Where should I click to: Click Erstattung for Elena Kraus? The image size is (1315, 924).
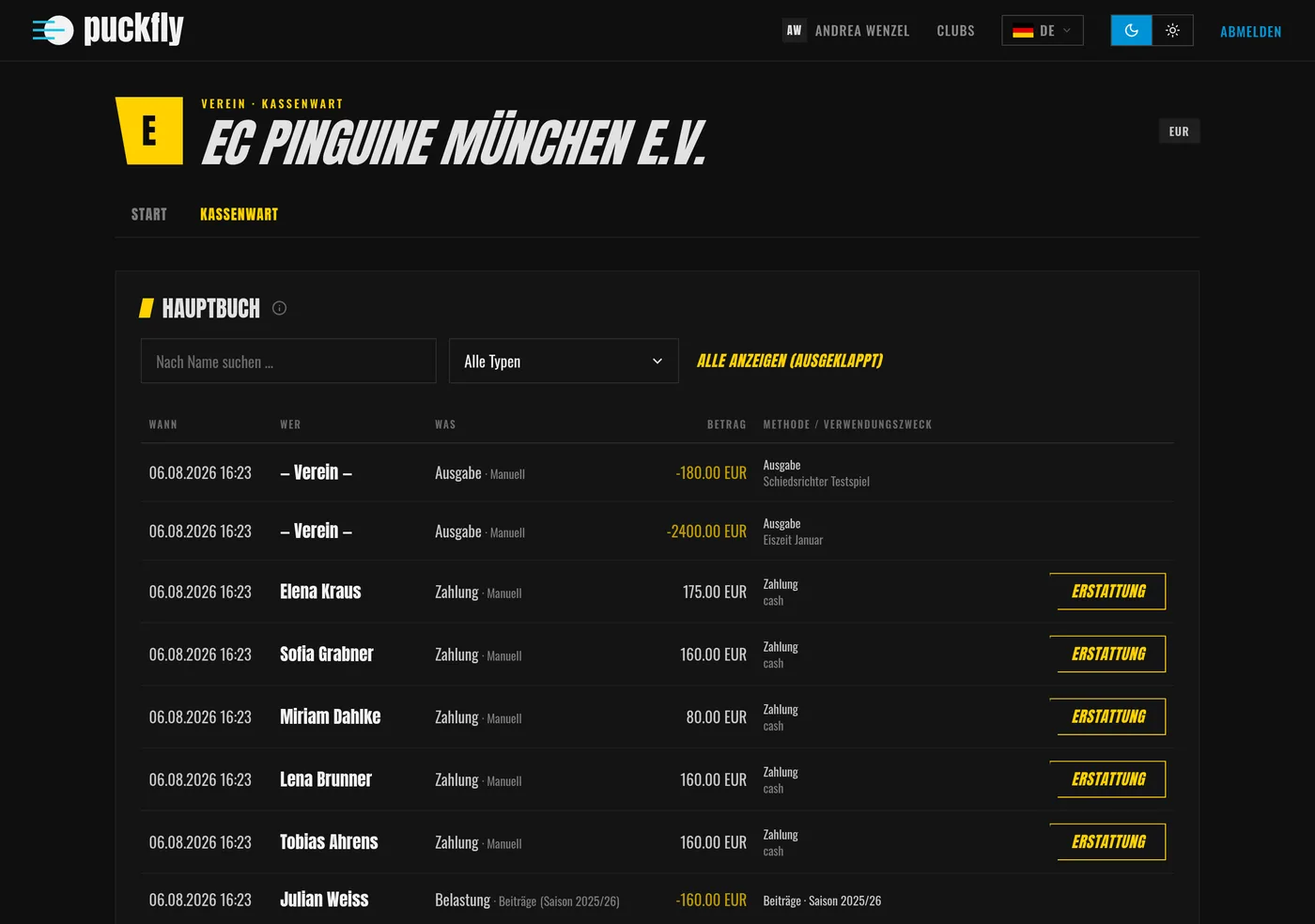pos(1108,592)
